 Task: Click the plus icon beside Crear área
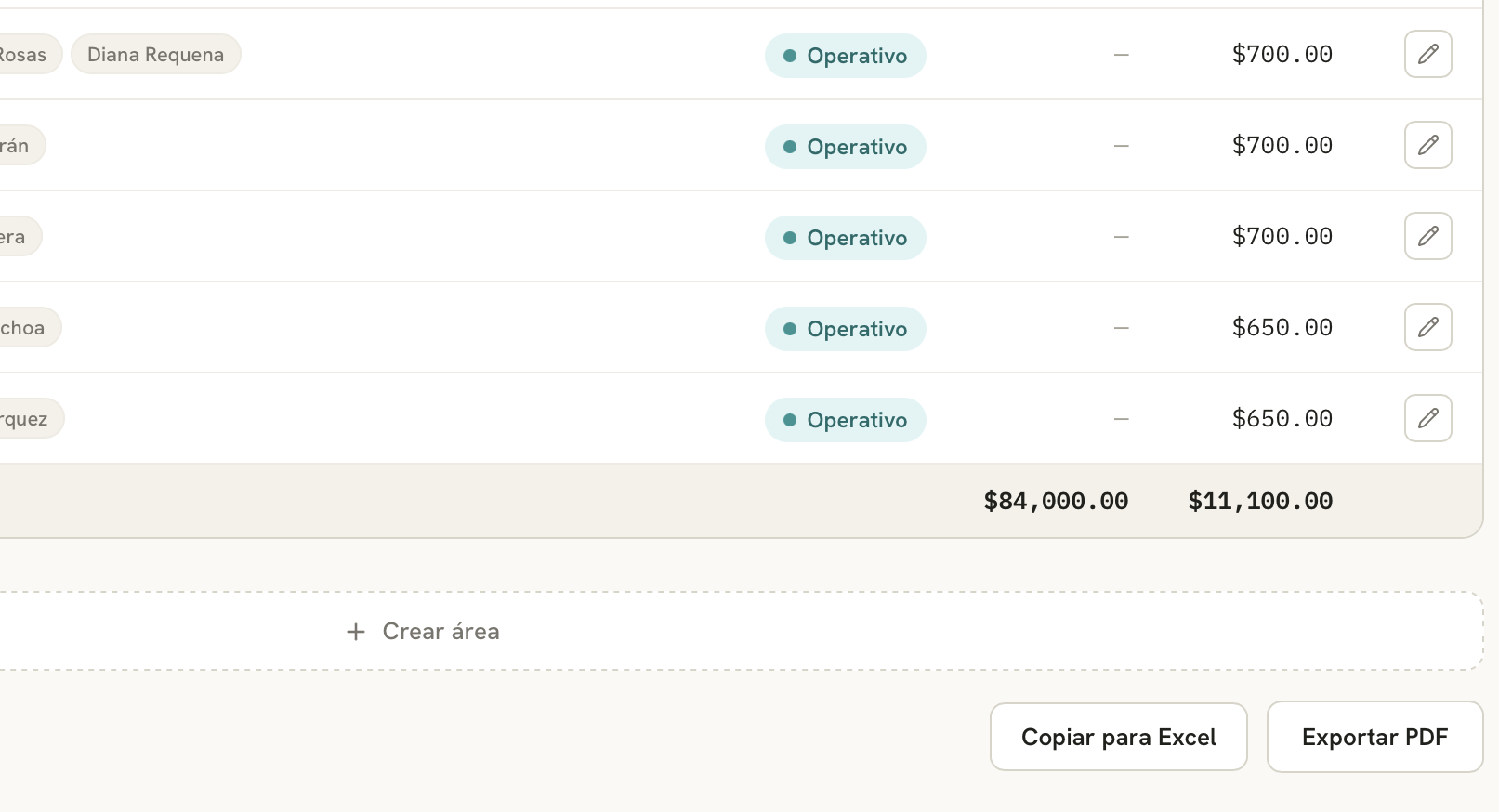pyautogui.click(x=355, y=632)
